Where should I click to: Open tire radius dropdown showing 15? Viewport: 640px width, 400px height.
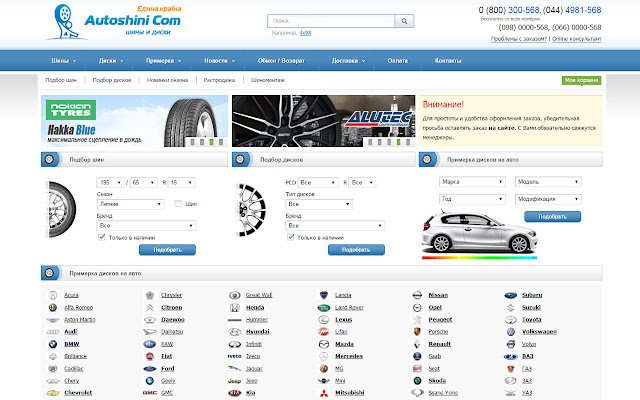click(x=182, y=182)
